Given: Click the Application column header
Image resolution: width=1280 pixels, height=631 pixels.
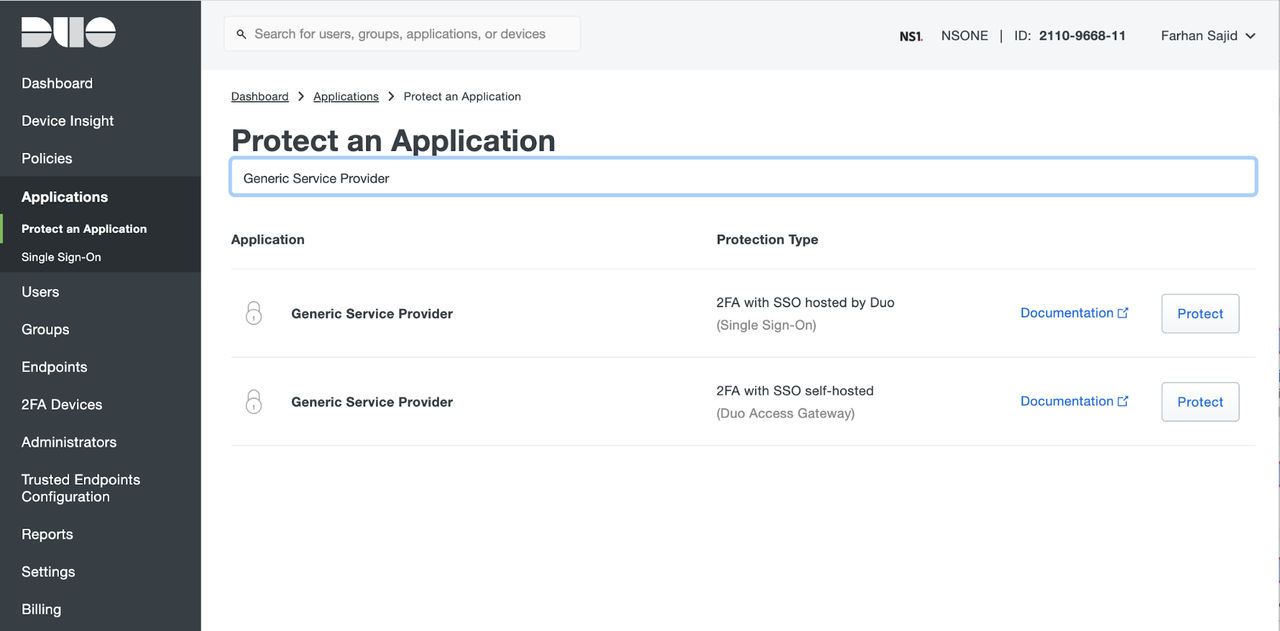Looking at the screenshot, I should tap(268, 240).
